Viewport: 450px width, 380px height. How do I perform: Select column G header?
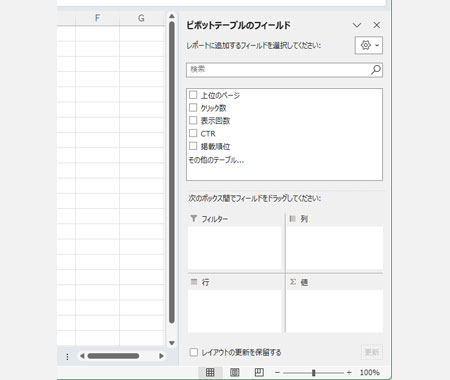(x=141, y=18)
